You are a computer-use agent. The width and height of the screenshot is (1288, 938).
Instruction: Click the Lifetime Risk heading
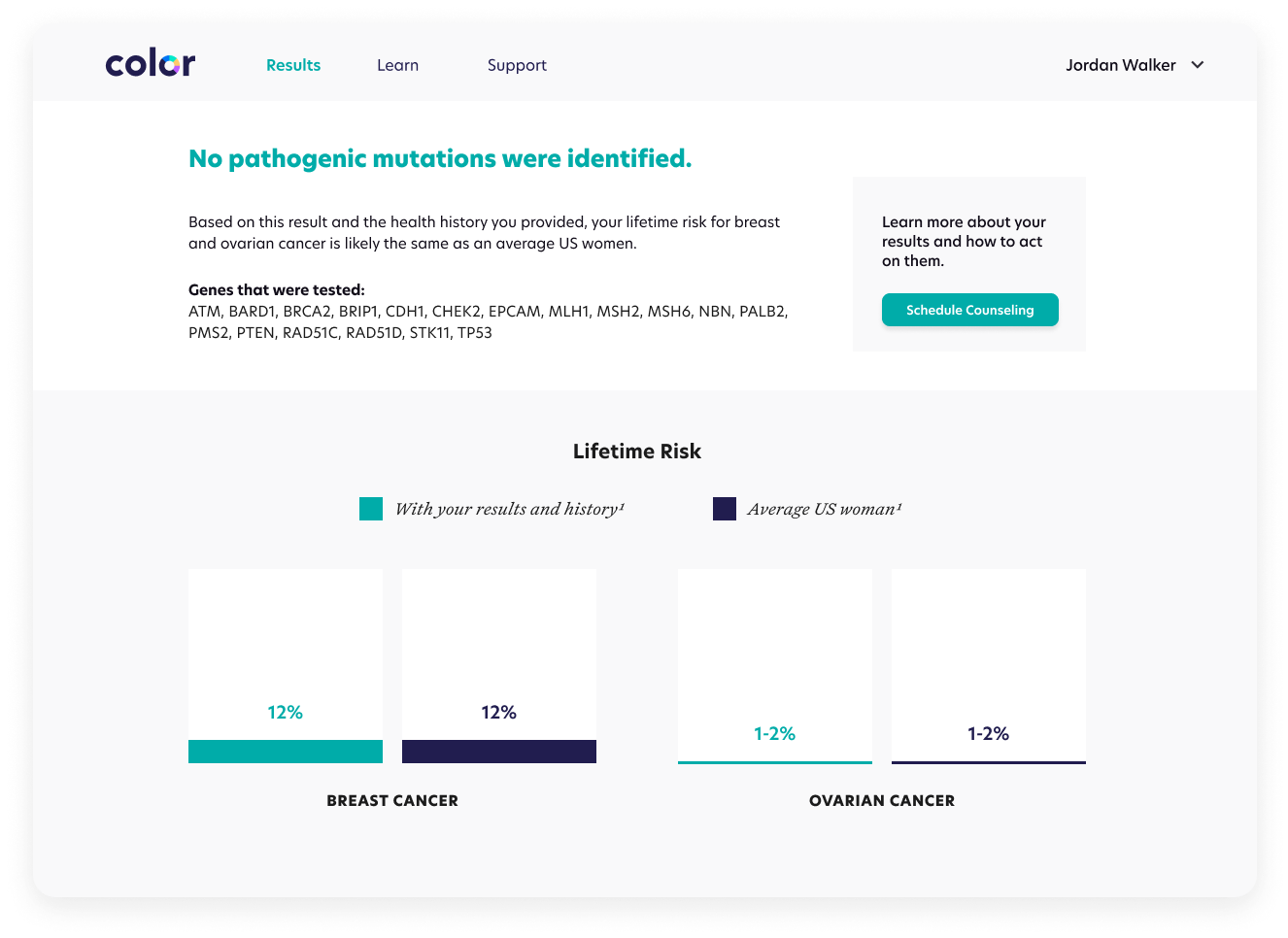(637, 451)
